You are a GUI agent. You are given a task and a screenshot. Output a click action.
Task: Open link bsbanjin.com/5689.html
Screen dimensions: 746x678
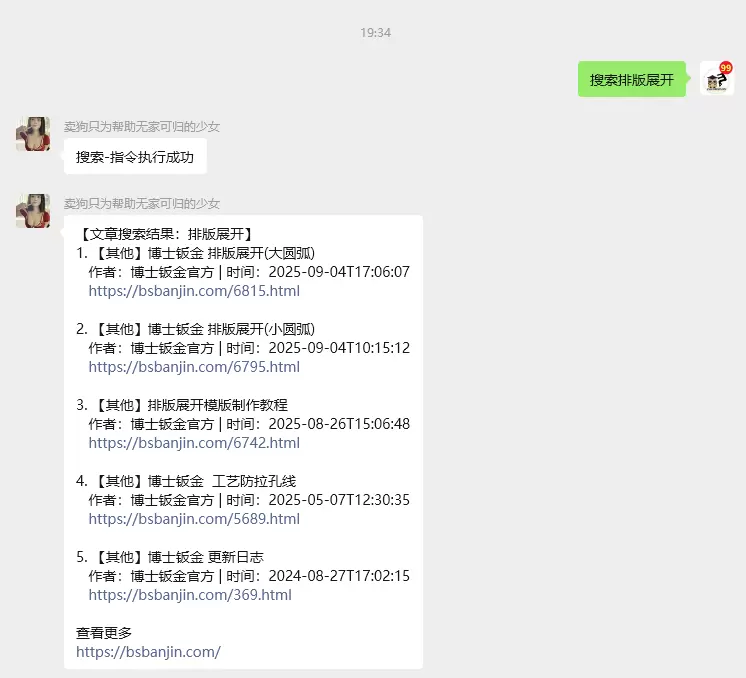[x=194, y=519]
